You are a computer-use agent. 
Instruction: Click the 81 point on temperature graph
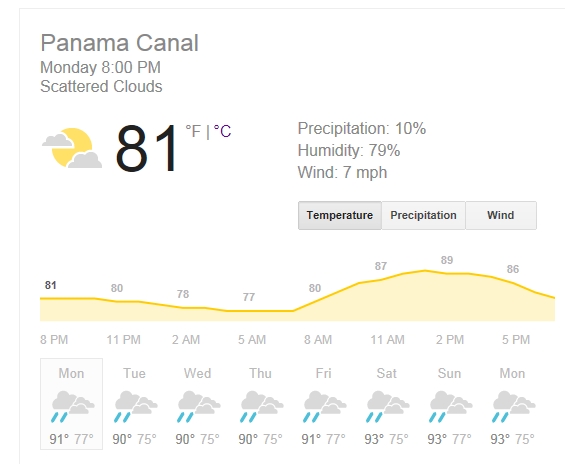coord(50,285)
